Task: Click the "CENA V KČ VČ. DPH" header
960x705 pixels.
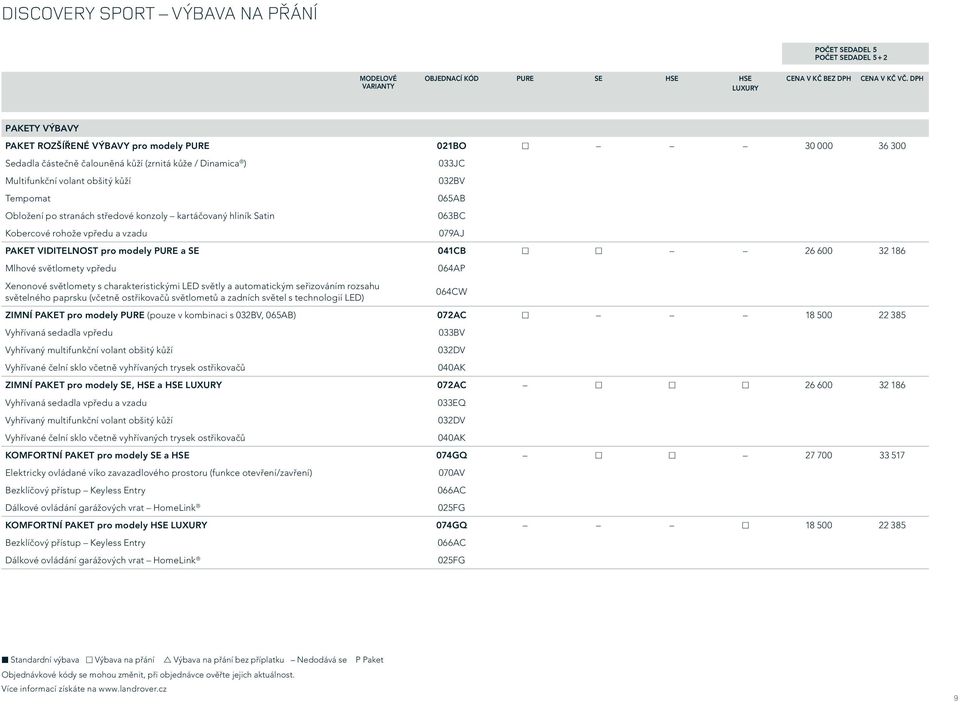Action: (891, 79)
